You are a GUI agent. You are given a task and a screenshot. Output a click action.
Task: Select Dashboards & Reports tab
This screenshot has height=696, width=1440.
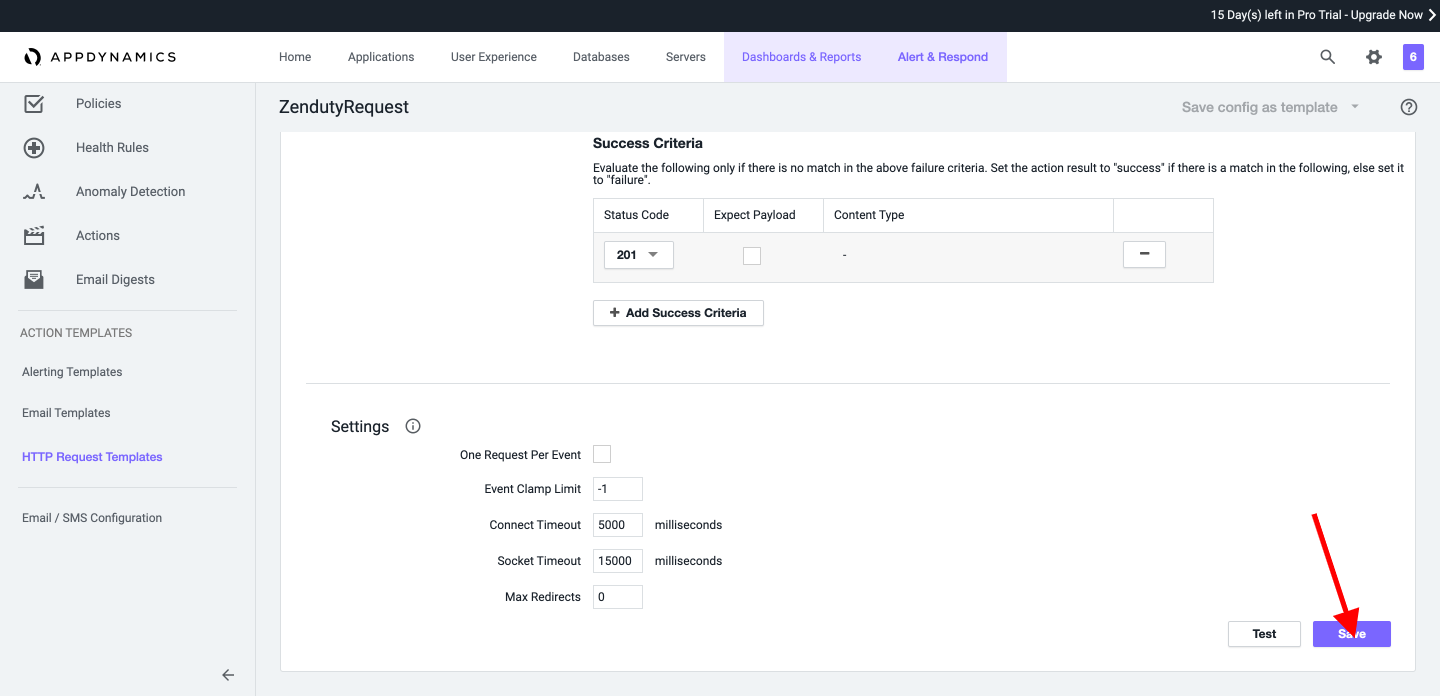[x=801, y=57]
